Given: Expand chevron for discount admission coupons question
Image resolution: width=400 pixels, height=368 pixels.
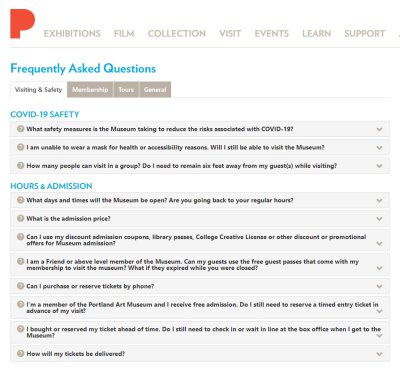Looking at the screenshot, I should tap(379, 244).
